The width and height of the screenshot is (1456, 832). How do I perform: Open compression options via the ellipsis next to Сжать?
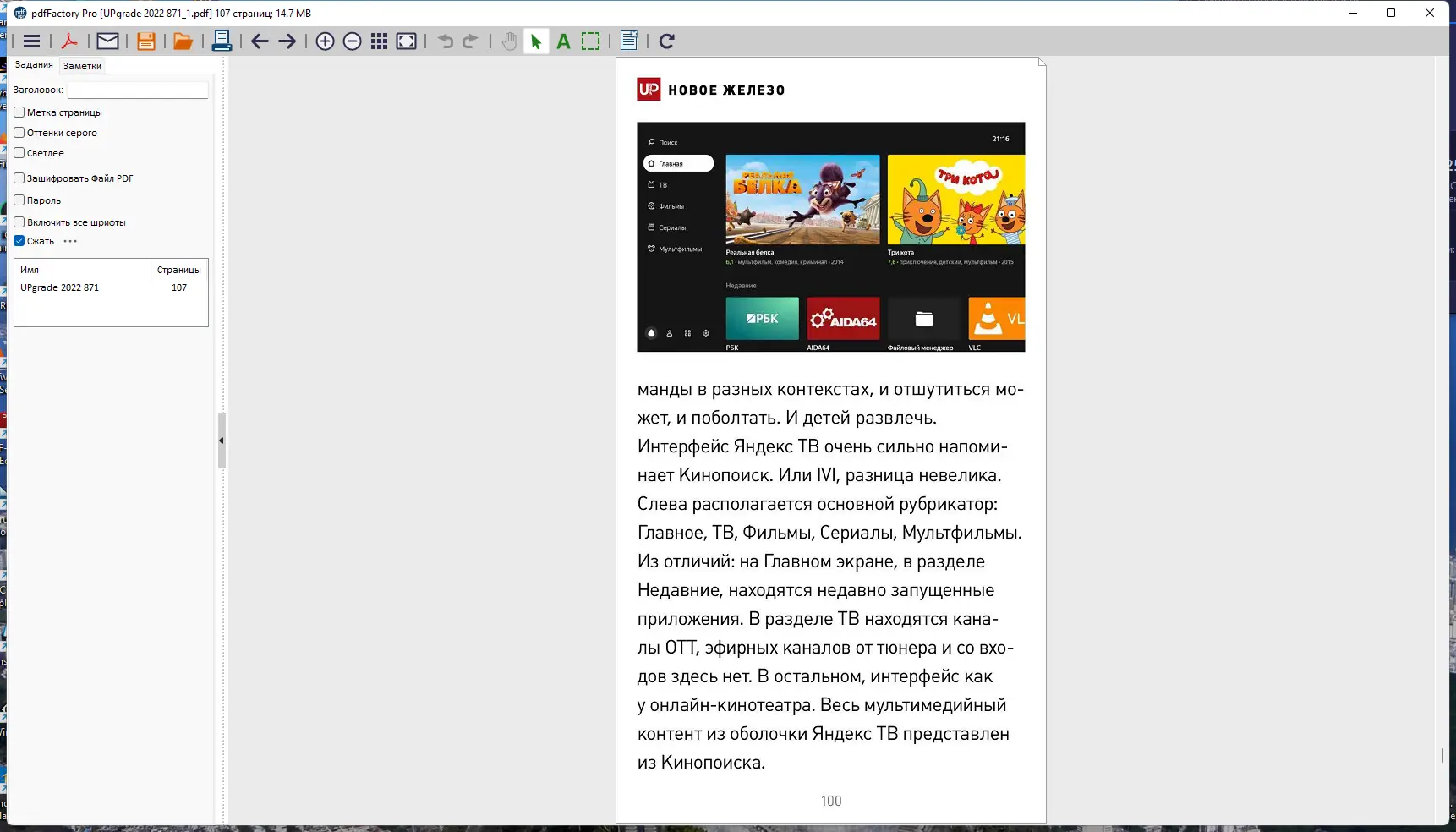[71, 241]
